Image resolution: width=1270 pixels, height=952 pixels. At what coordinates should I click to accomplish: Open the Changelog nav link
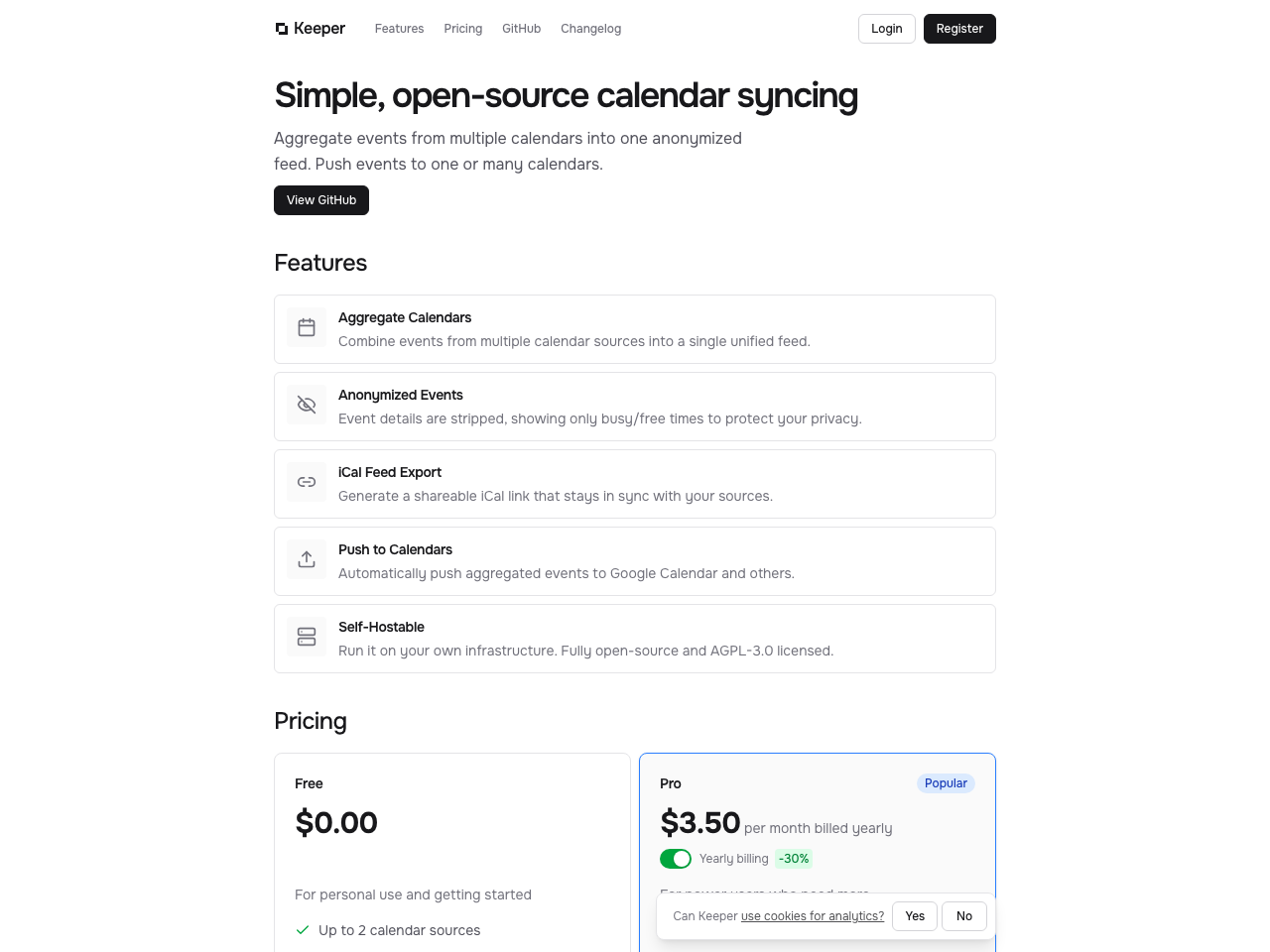click(x=590, y=29)
